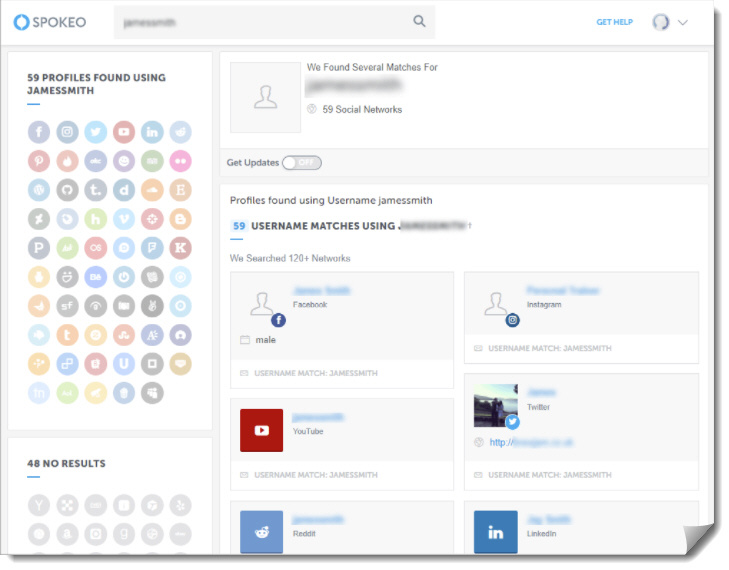729x570 pixels.
Task: Click the Vimeo 'v' icon
Action: point(124,219)
